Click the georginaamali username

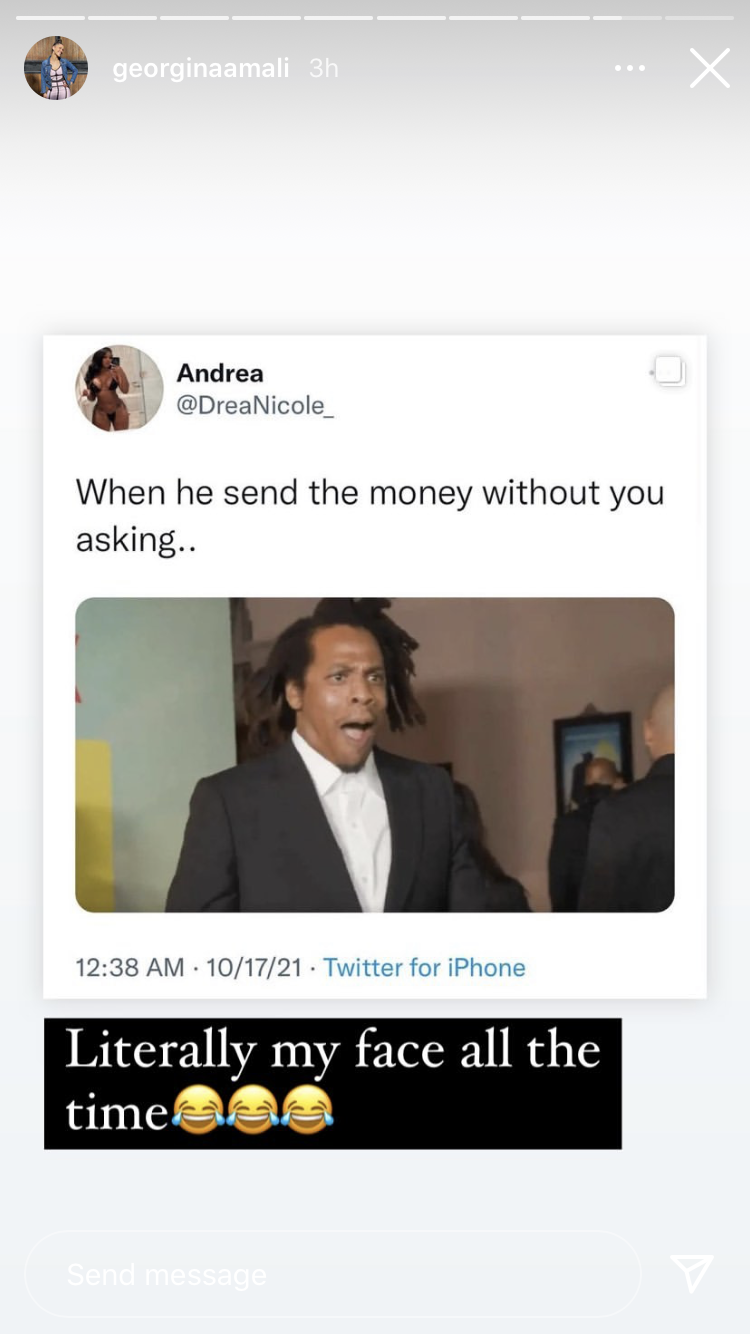pos(201,68)
